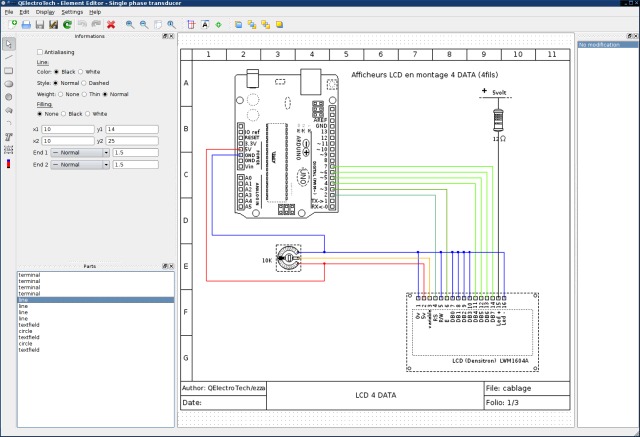Viewport: 640px width, 437px height.
Task: Select the first circle part in list
Action: click(26, 332)
